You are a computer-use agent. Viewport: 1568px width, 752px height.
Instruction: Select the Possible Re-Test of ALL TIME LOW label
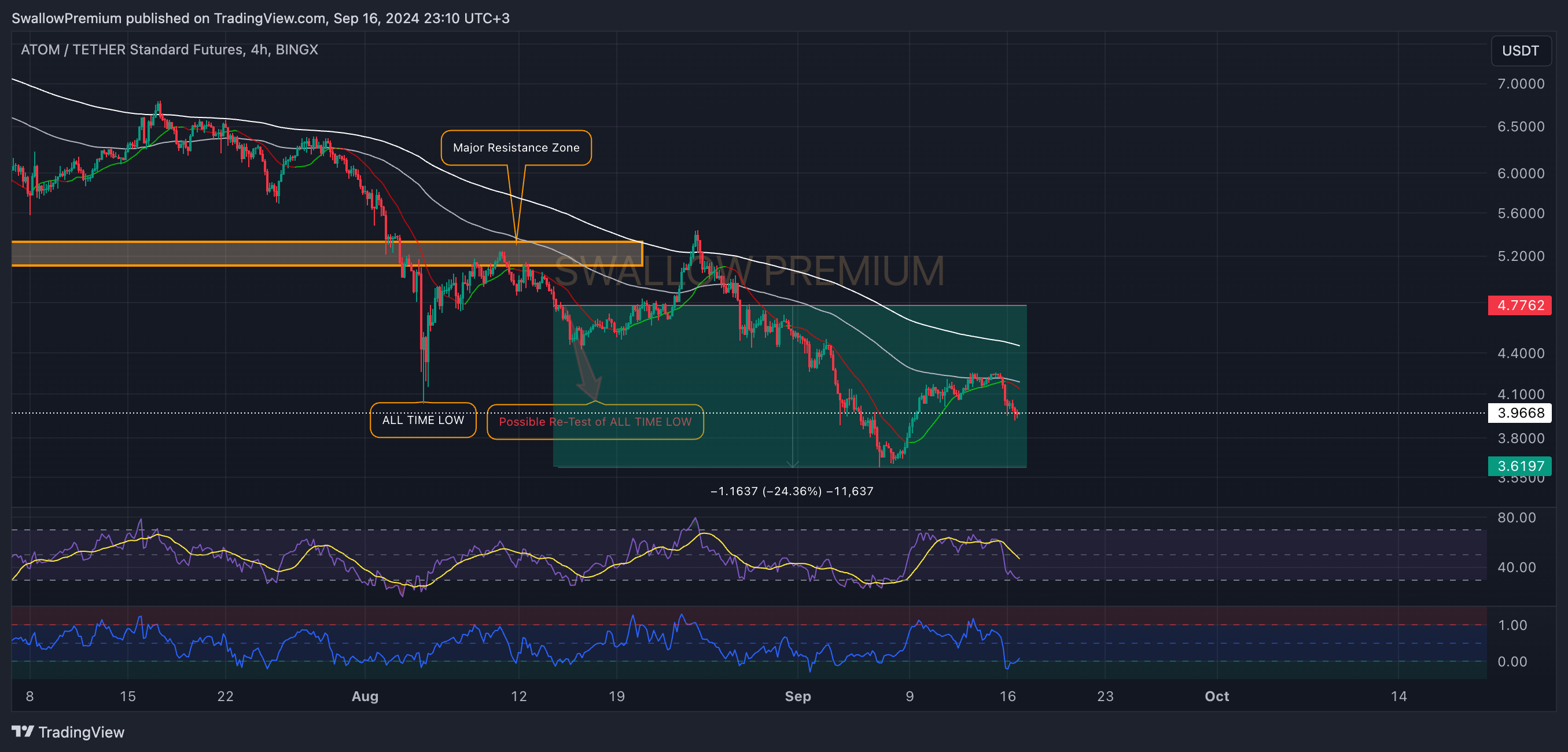point(595,422)
